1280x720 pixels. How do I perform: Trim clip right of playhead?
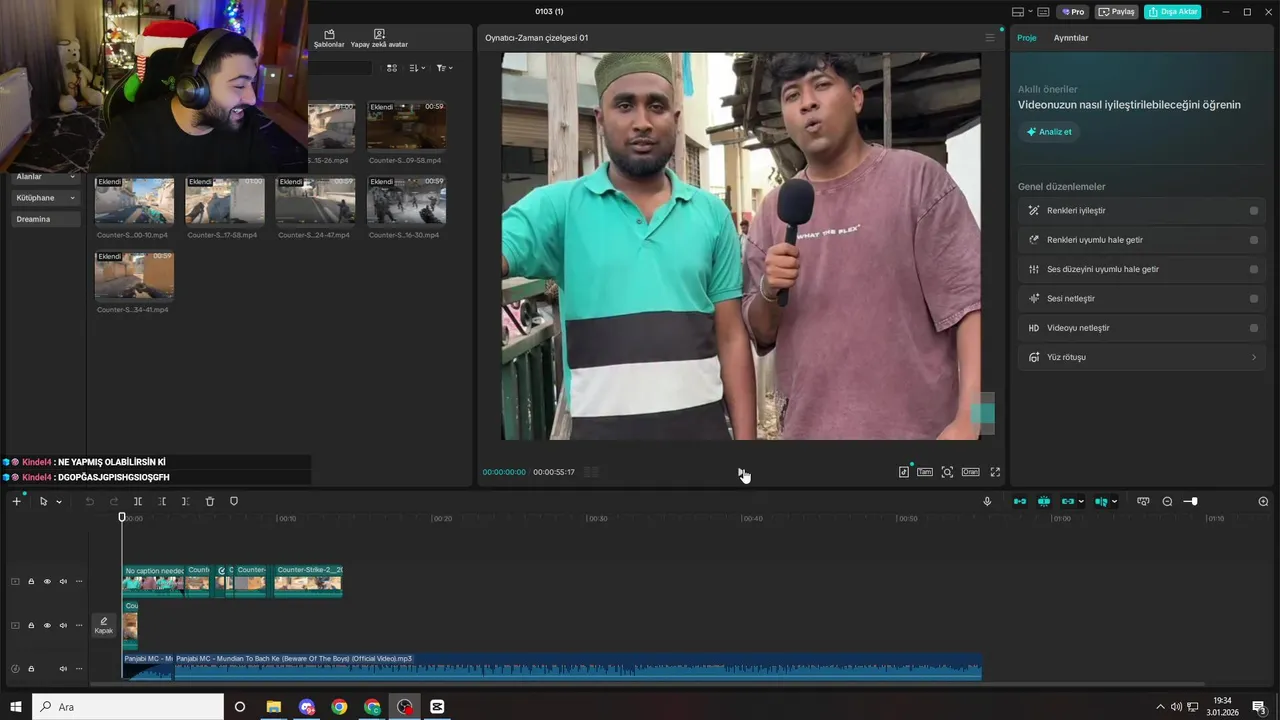pos(186,501)
